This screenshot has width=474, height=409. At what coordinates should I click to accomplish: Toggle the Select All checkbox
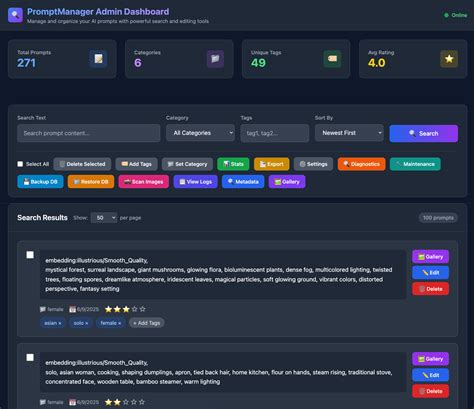(x=20, y=164)
